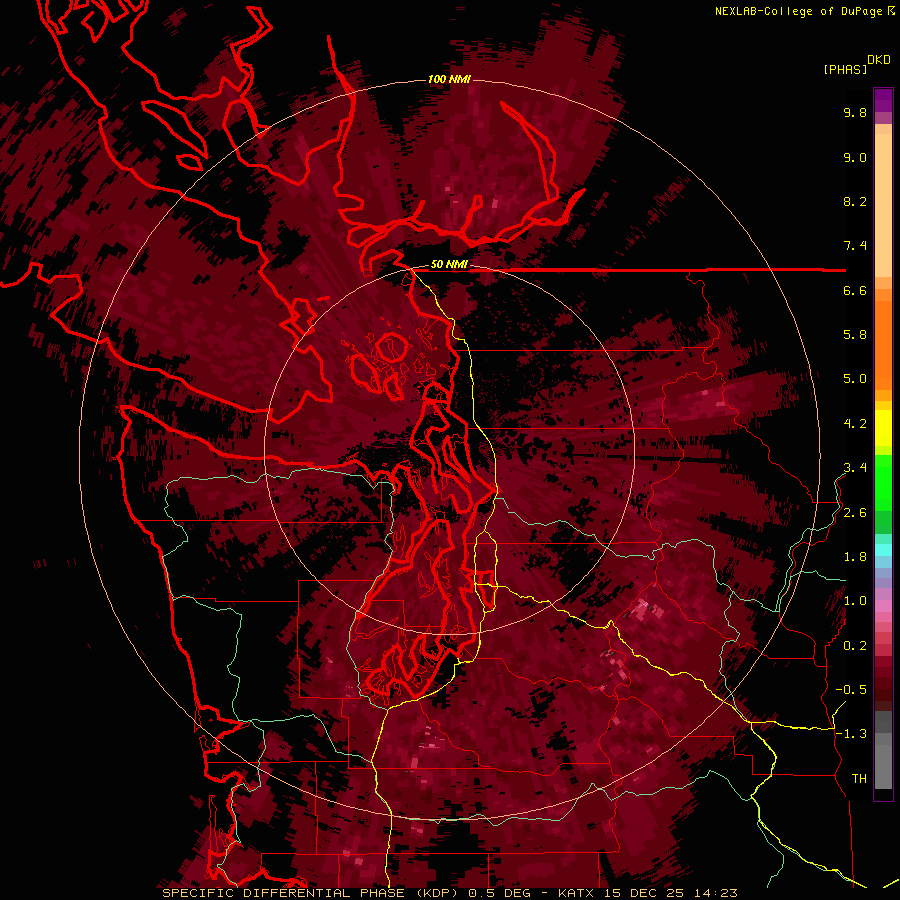Click the [PHAS] units label
This screenshot has width=900, height=900.
point(845,70)
